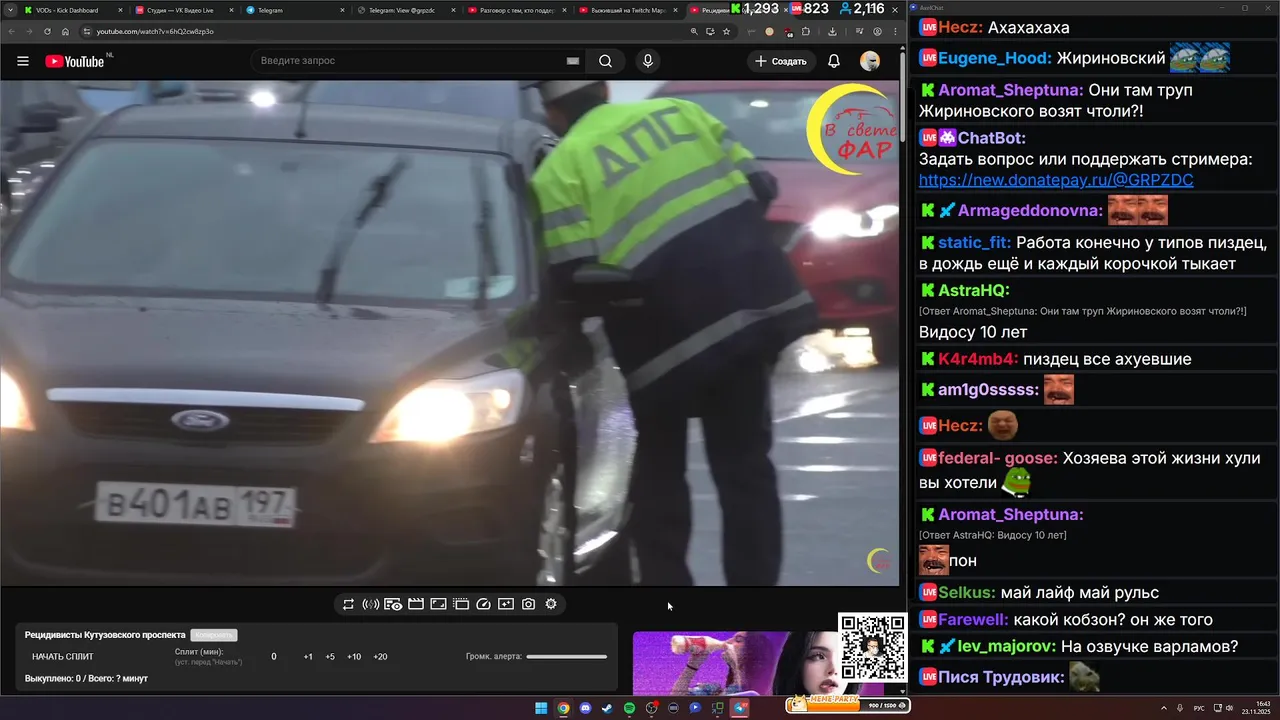Click the browser address bar URL
The width and height of the screenshot is (1280, 720).
point(155,31)
